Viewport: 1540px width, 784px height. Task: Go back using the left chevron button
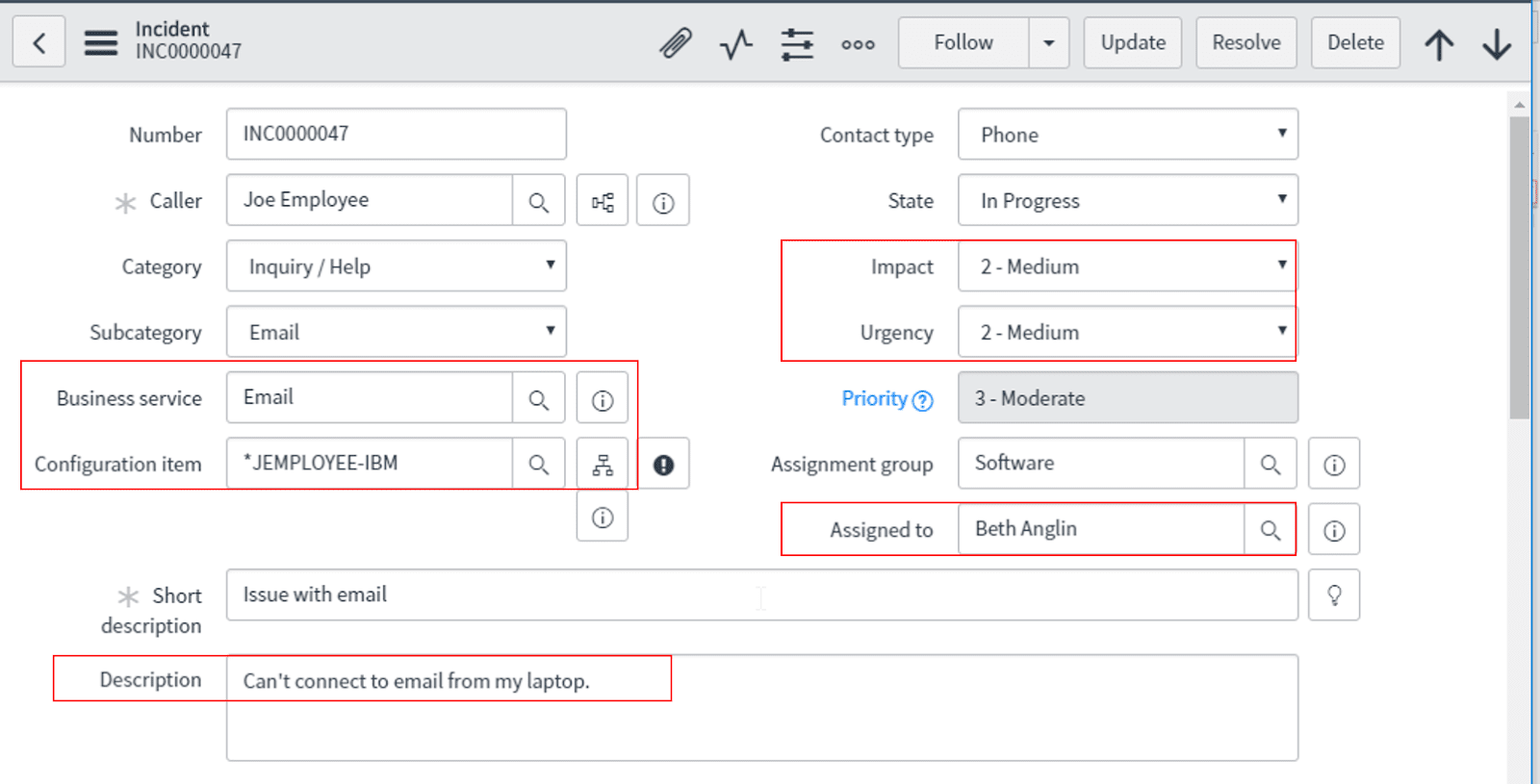(38, 42)
